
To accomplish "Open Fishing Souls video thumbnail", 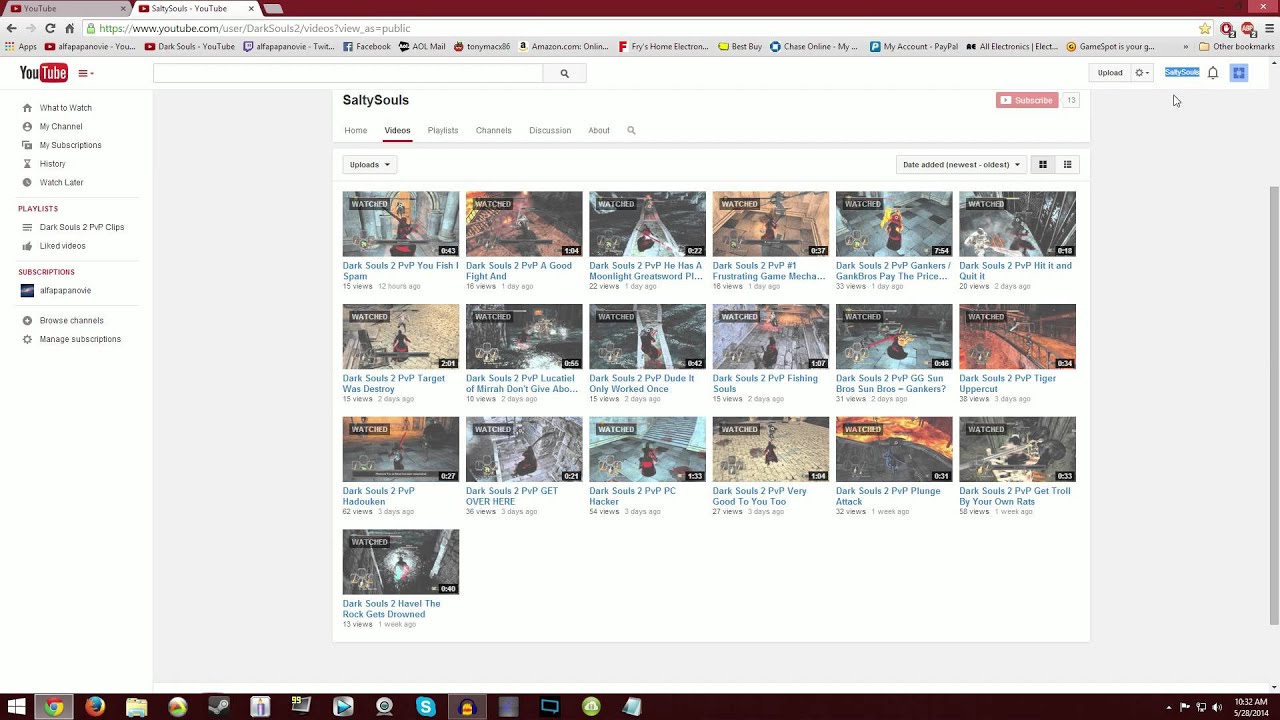I will [x=771, y=337].
